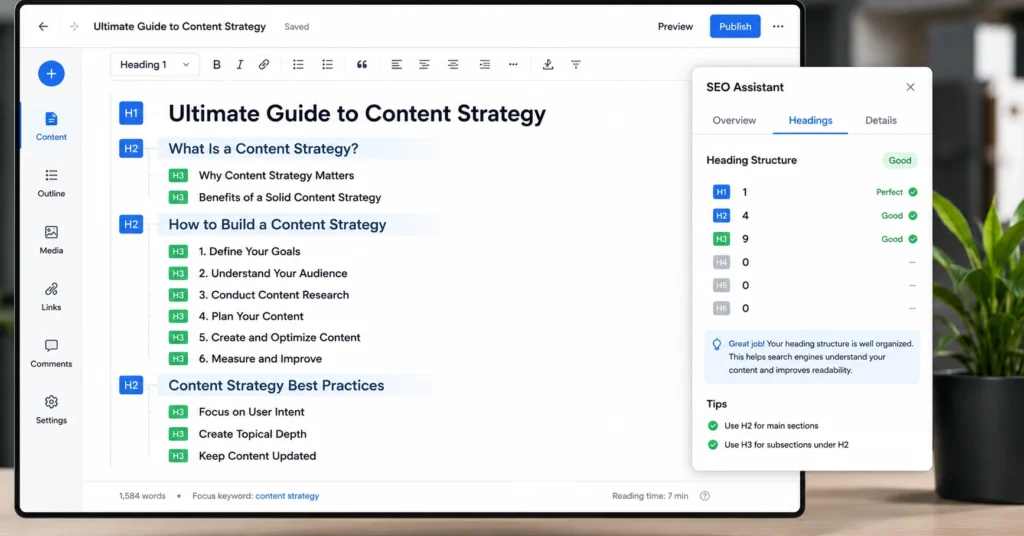Image resolution: width=1024 pixels, height=536 pixels.
Task: Click 2. Understand Your Audience subheading
Action: (273, 274)
